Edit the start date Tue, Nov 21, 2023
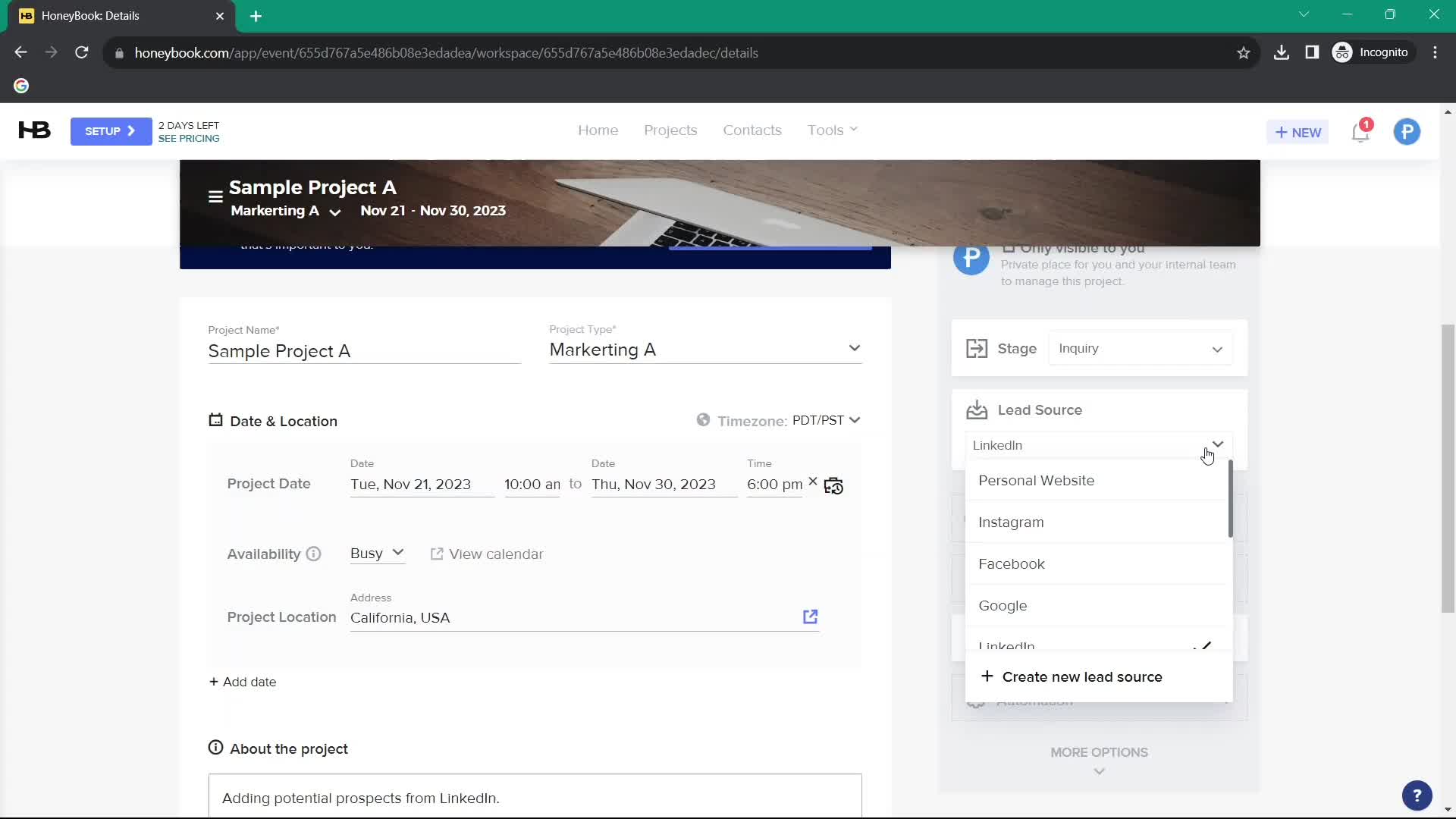The height and width of the screenshot is (819, 1456). coord(422,485)
